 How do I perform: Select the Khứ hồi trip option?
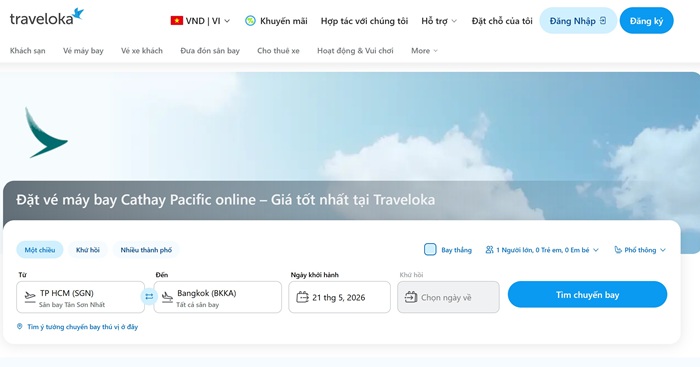(x=88, y=250)
